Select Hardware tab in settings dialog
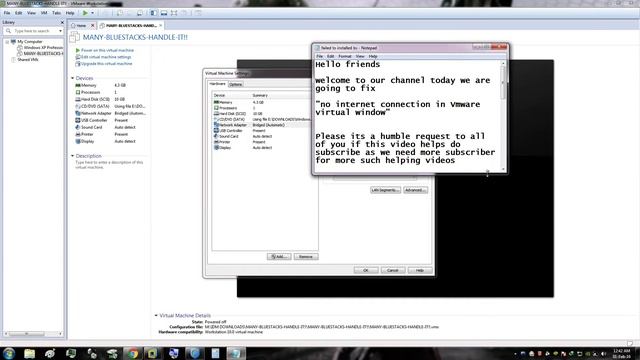 (x=218, y=84)
